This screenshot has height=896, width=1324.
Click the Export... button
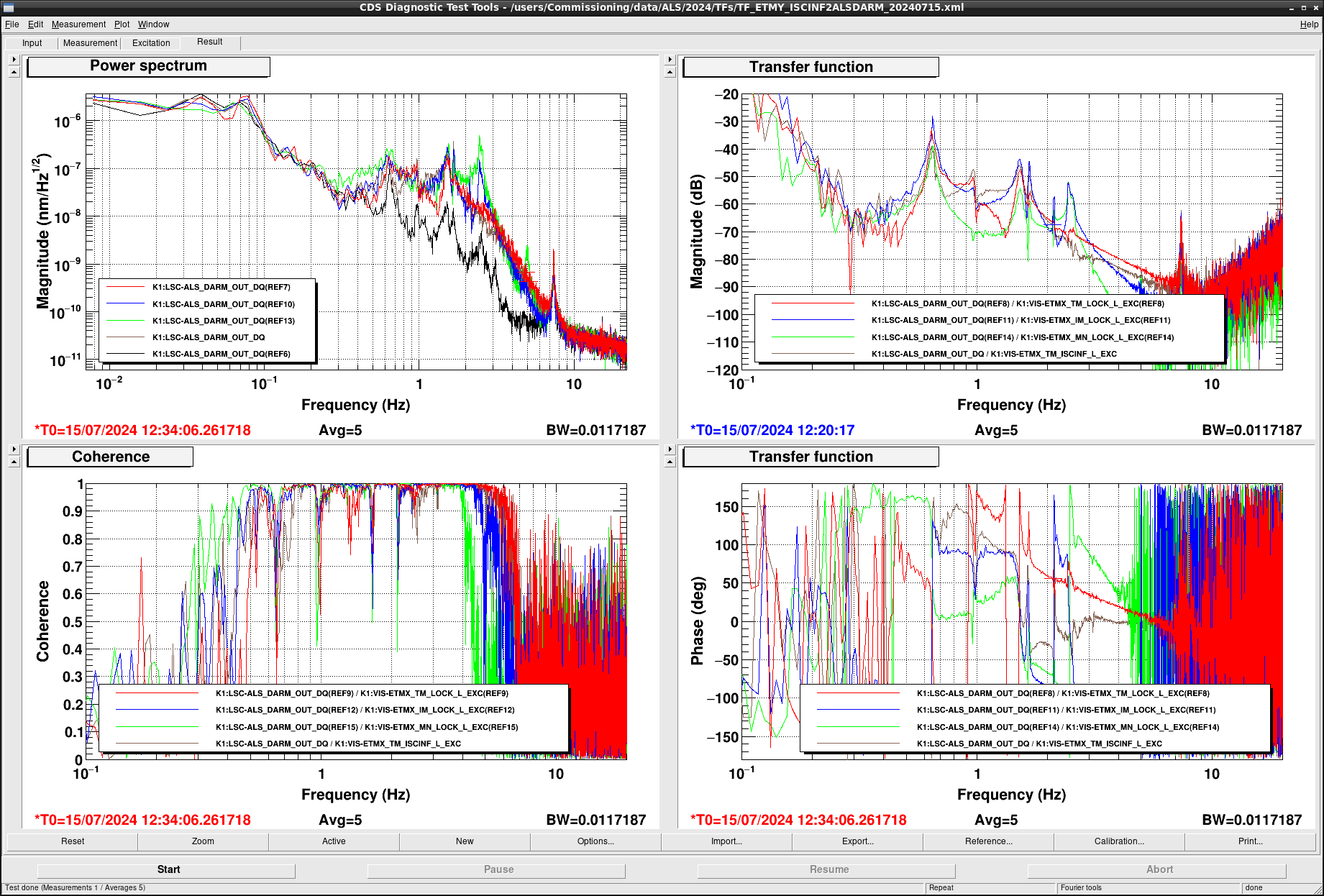857,841
